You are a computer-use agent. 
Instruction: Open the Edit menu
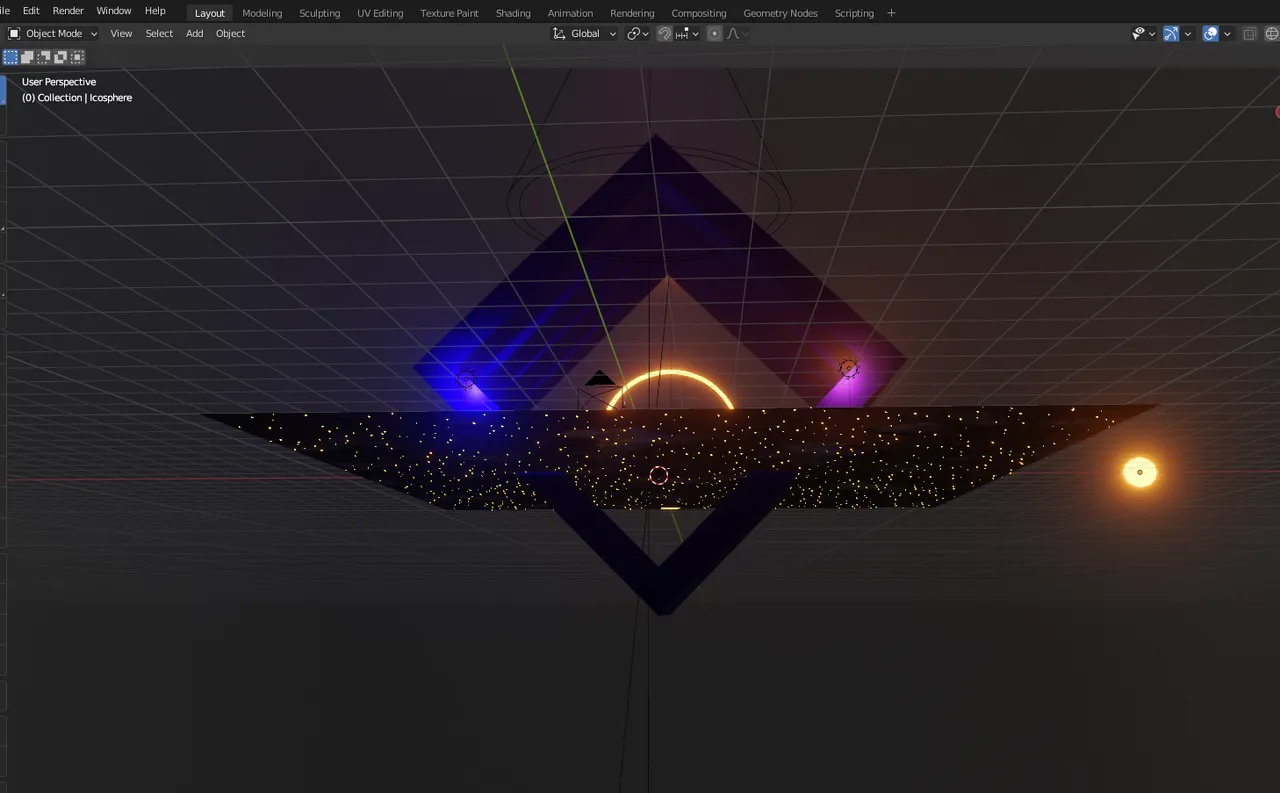pyautogui.click(x=31, y=11)
